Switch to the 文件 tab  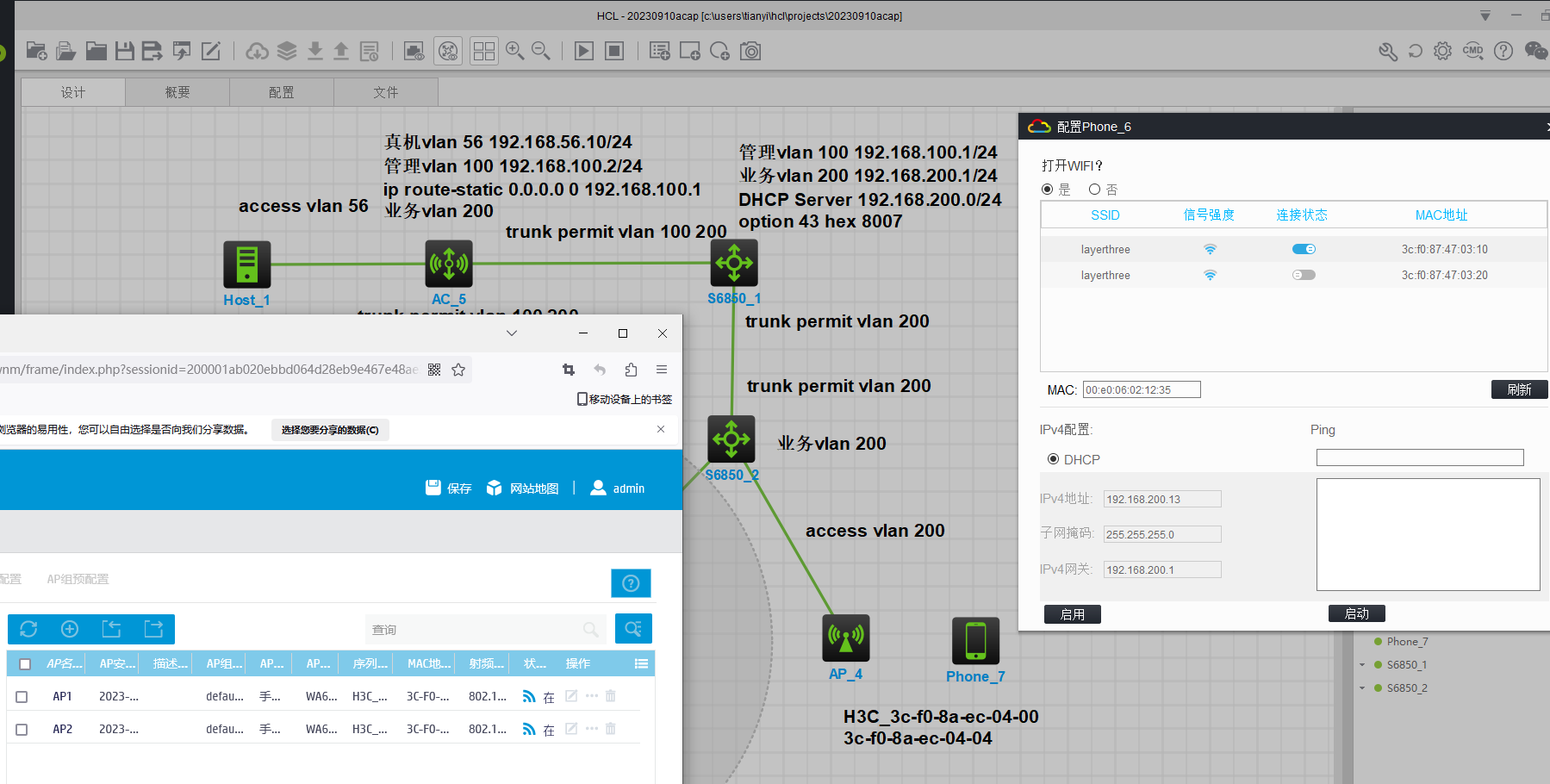tap(386, 92)
